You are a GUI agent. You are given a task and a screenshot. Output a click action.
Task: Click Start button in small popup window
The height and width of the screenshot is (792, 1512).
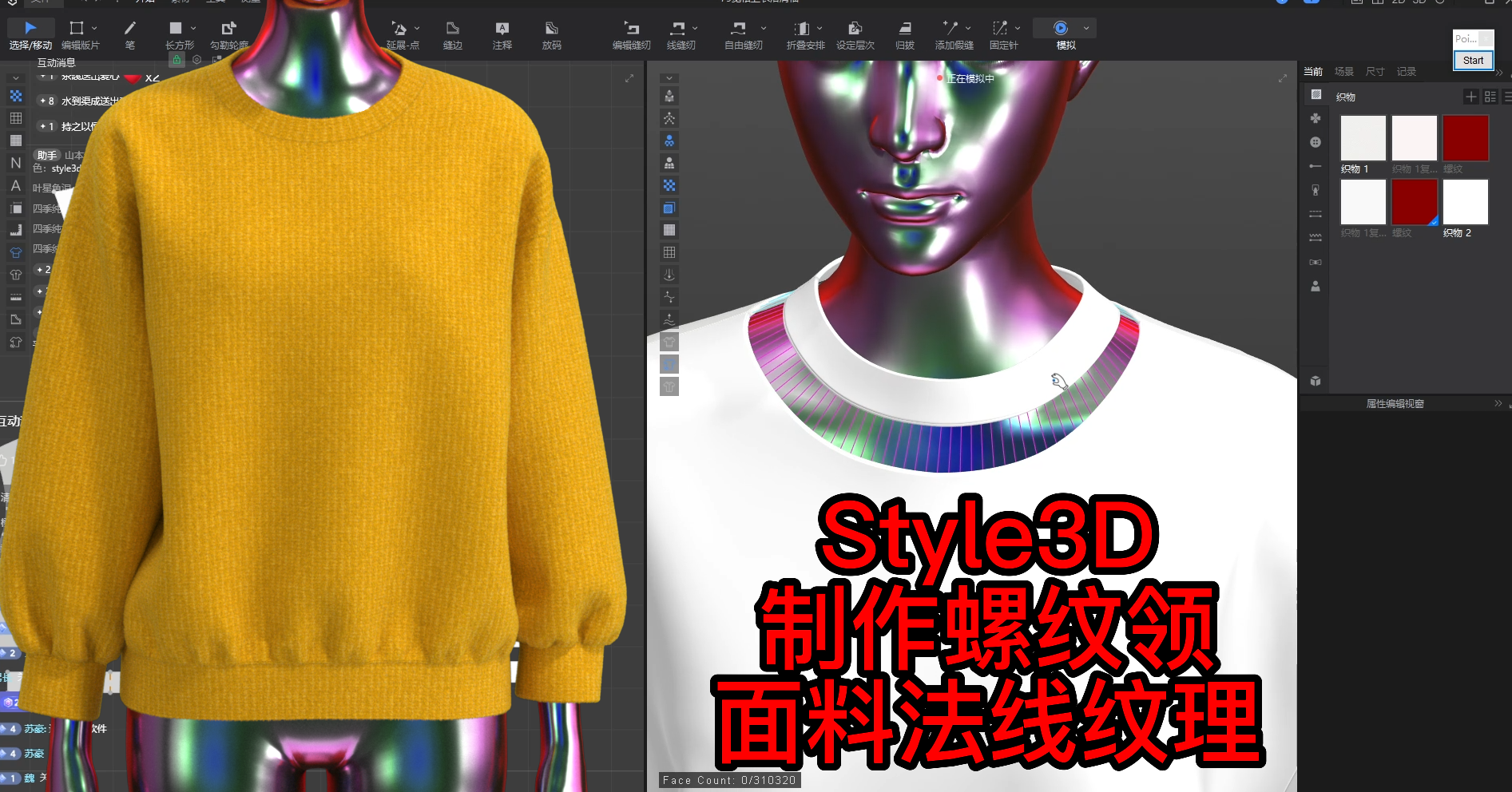(x=1473, y=61)
